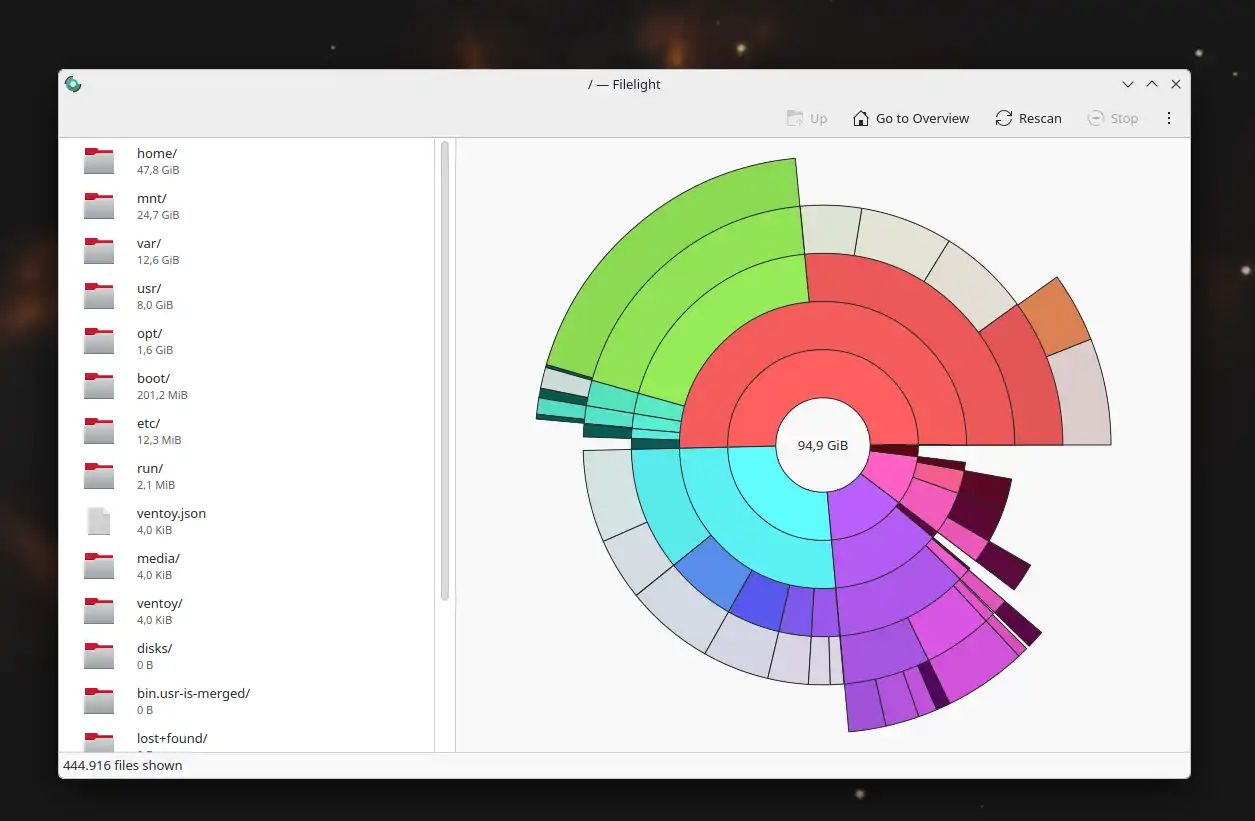Click the 94,9 GiB center circle
Image resolution: width=1255 pixels, height=821 pixels.
pos(822,446)
